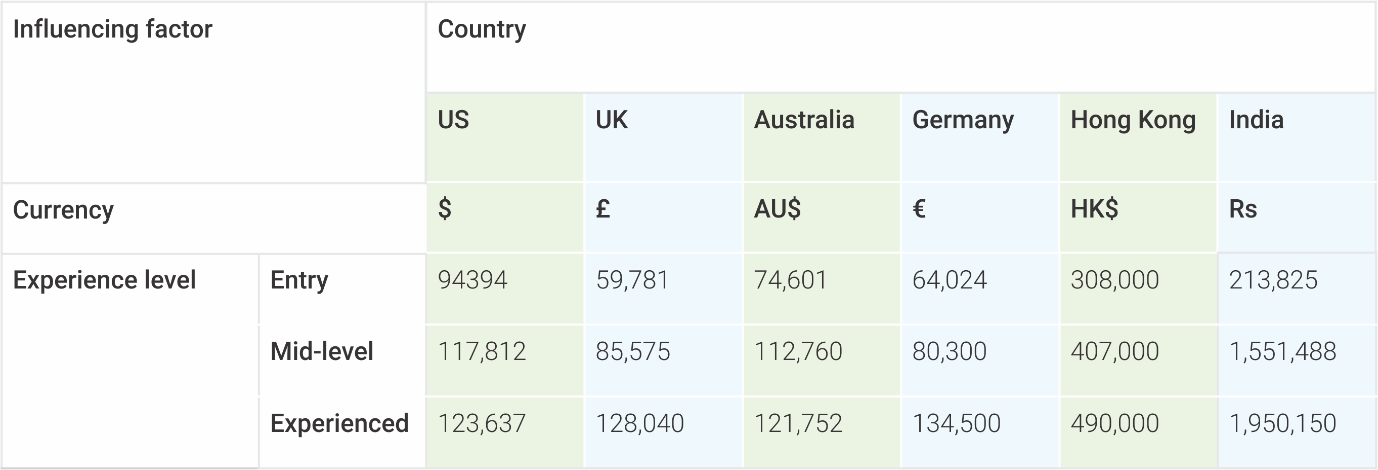Select the UK column header
This screenshot has height=470, width=1378.
coord(663,138)
